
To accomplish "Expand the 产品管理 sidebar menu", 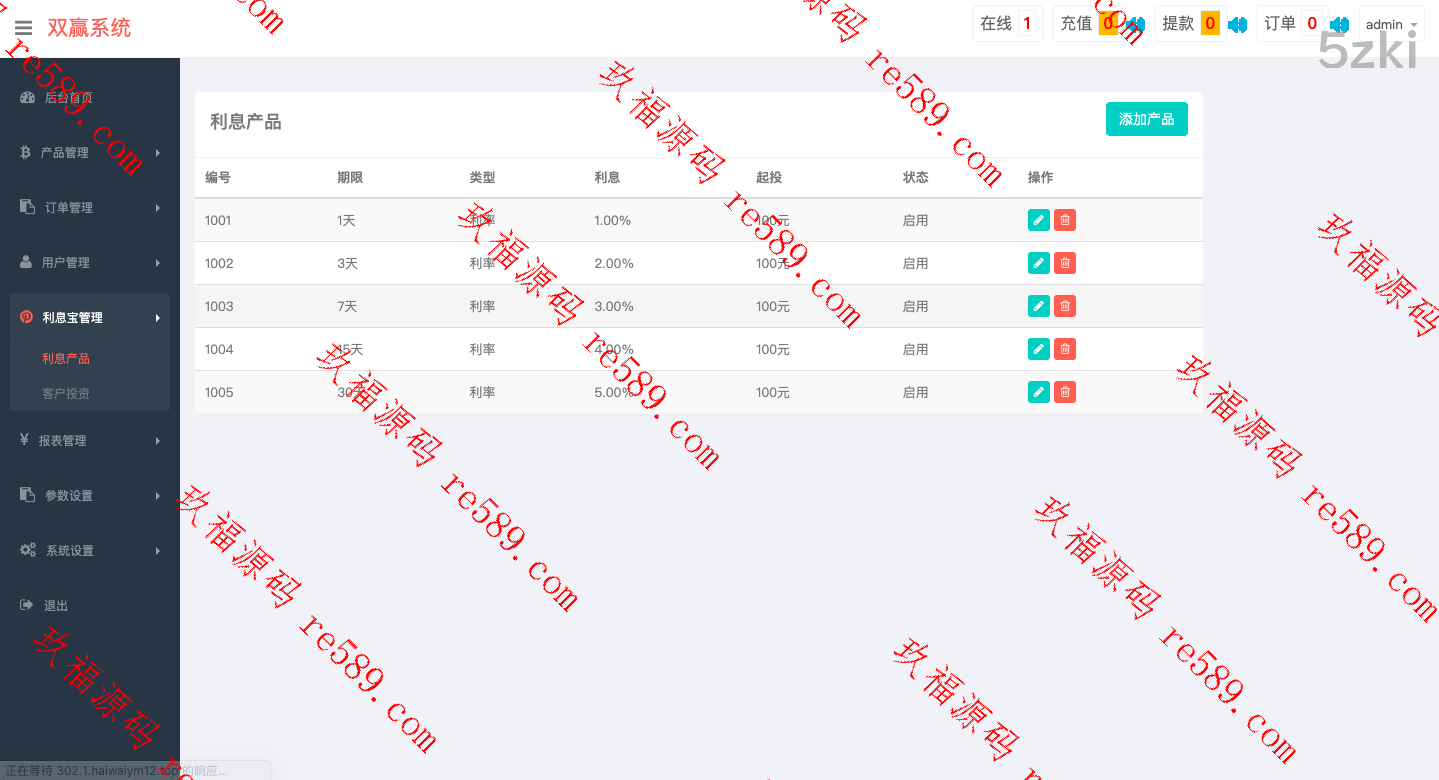I will [90, 153].
